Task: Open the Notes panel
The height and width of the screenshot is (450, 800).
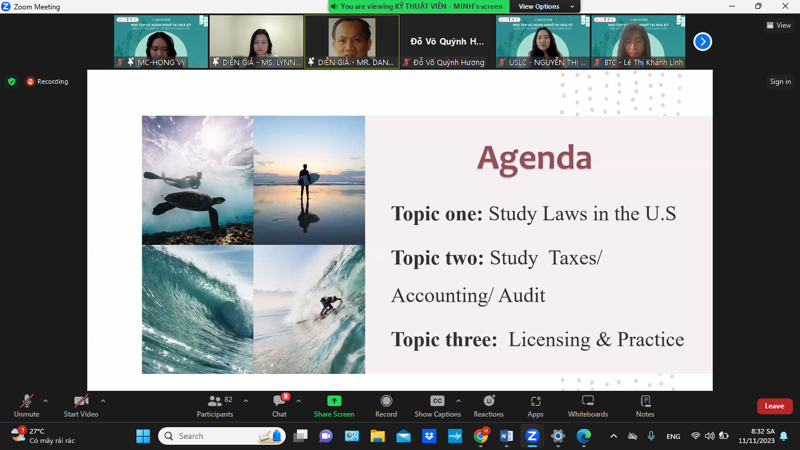Action: (x=645, y=404)
